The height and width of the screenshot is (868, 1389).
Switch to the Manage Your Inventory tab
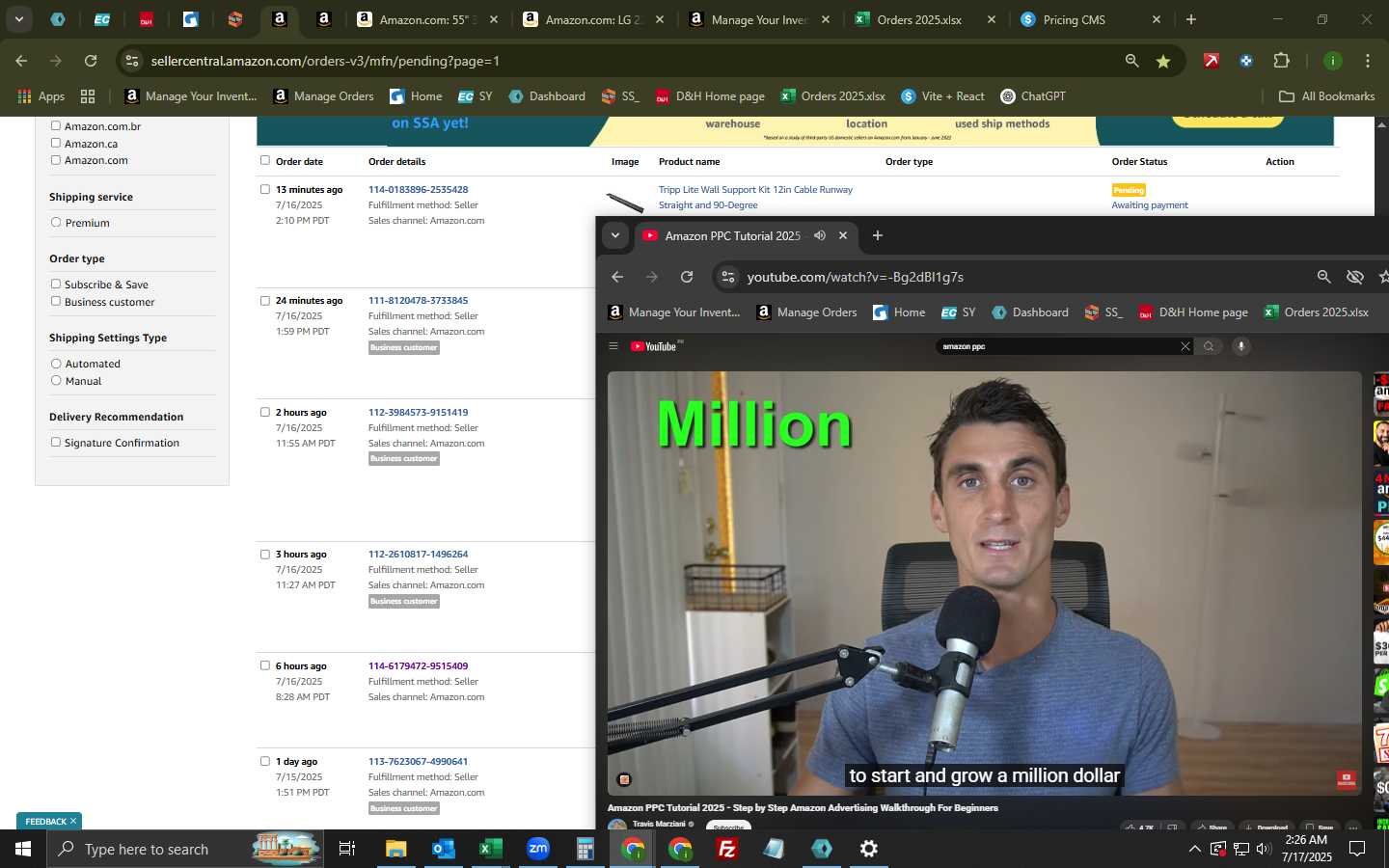pos(760,19)
